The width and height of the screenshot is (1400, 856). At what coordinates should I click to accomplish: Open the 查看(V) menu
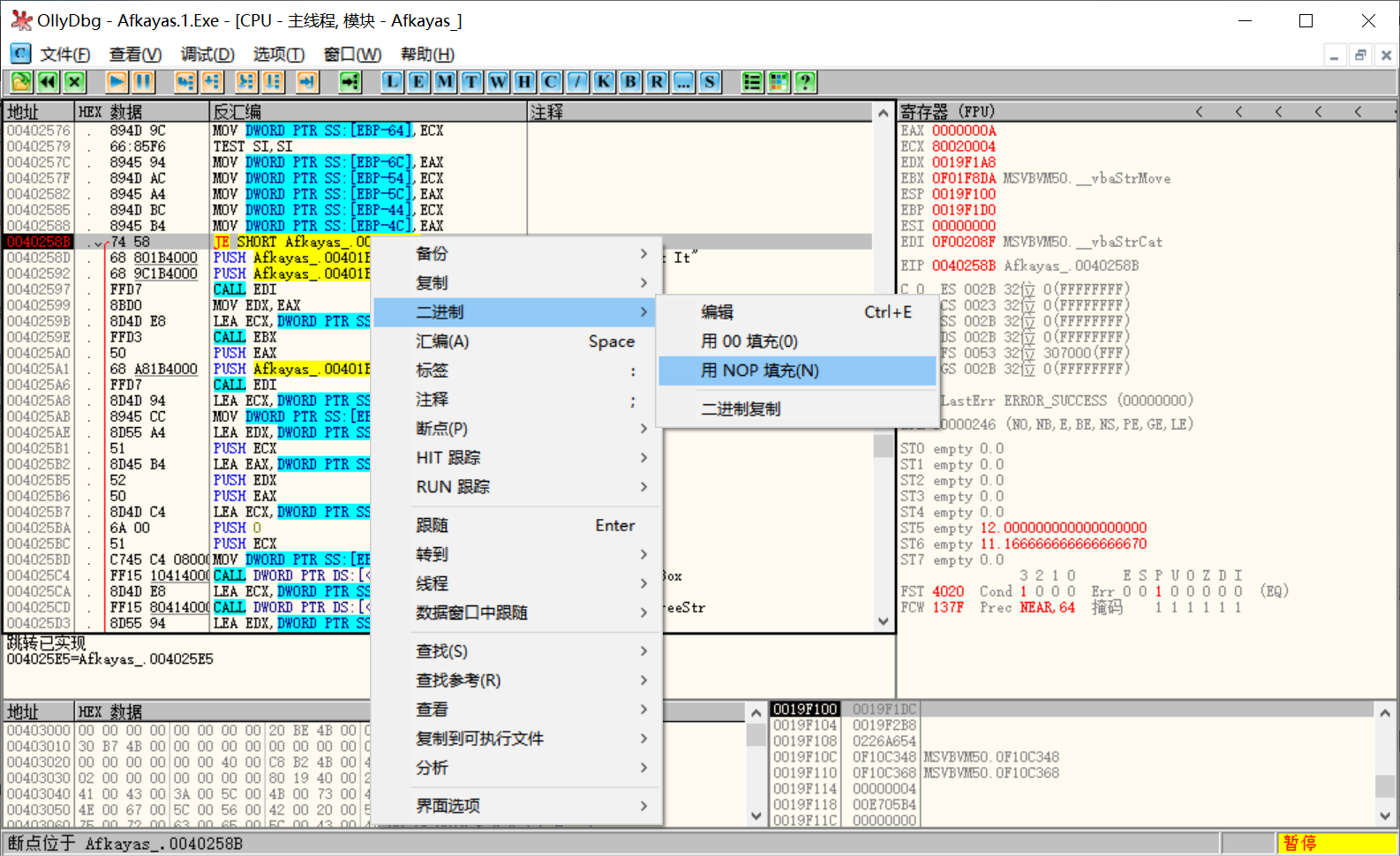coord(135,55)
